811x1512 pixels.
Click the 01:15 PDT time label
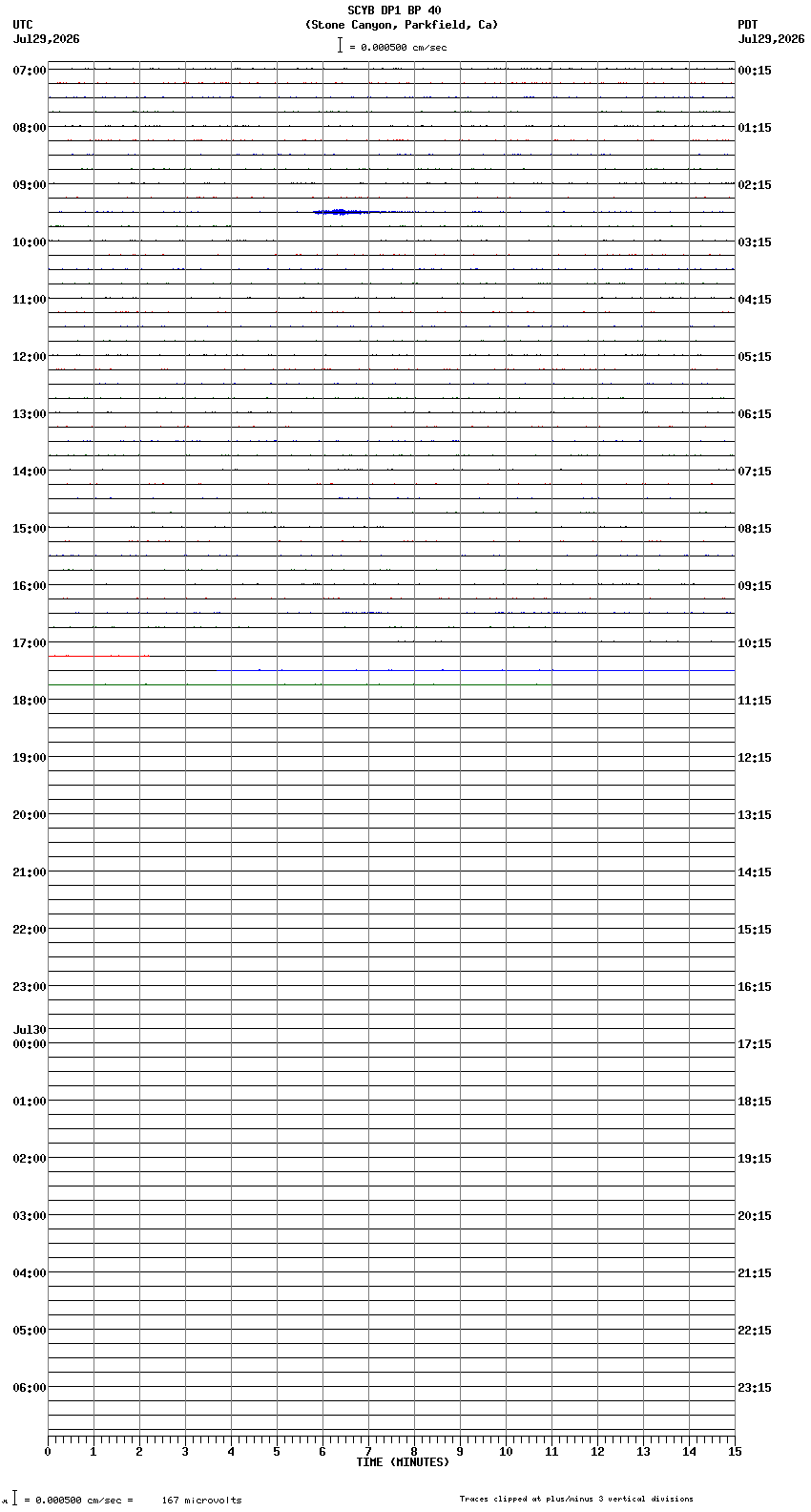pyautogui.click(x=755, y=128)
